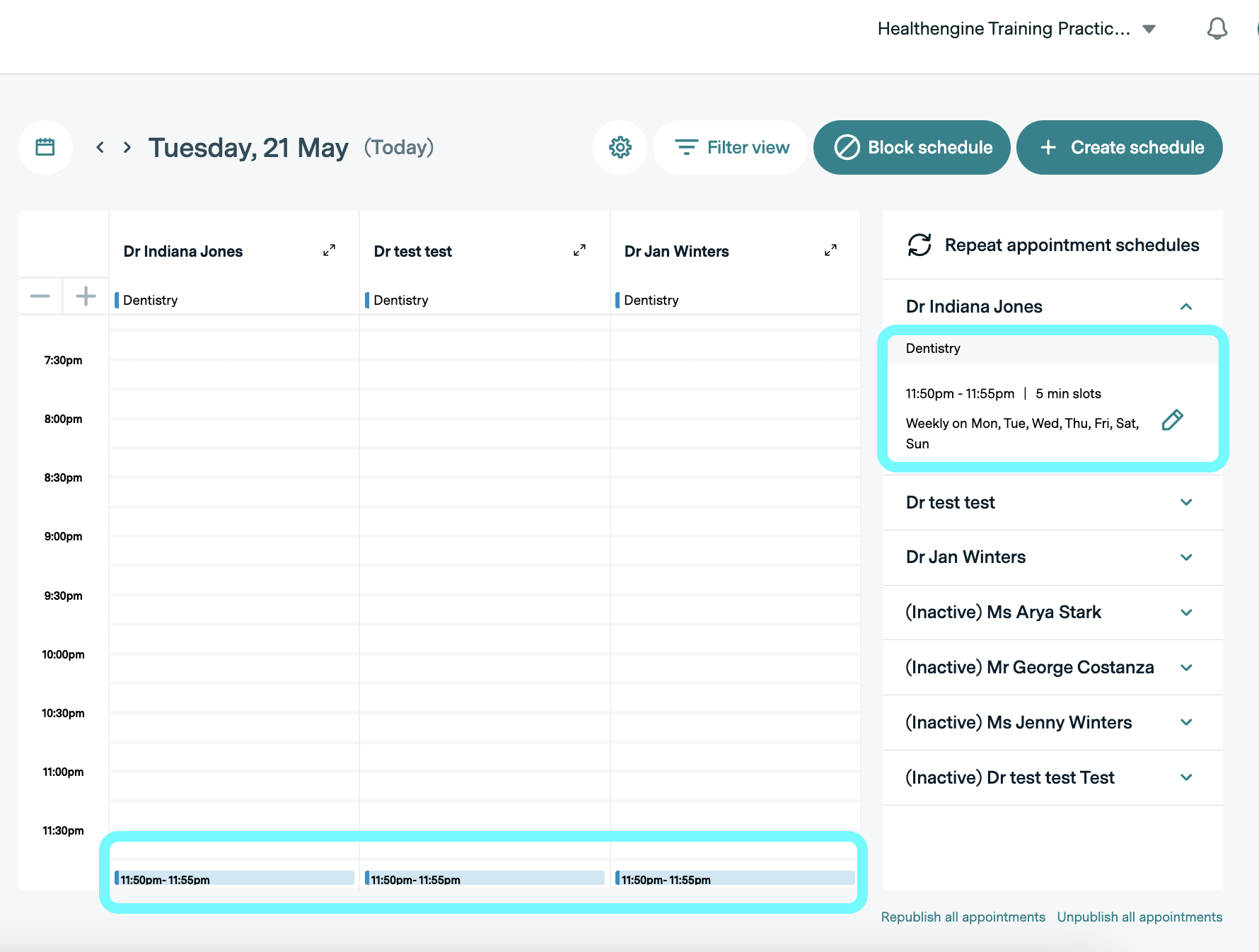
Task: Expand Dr Jan Winters column view
Action: click(x=830, y=250)
